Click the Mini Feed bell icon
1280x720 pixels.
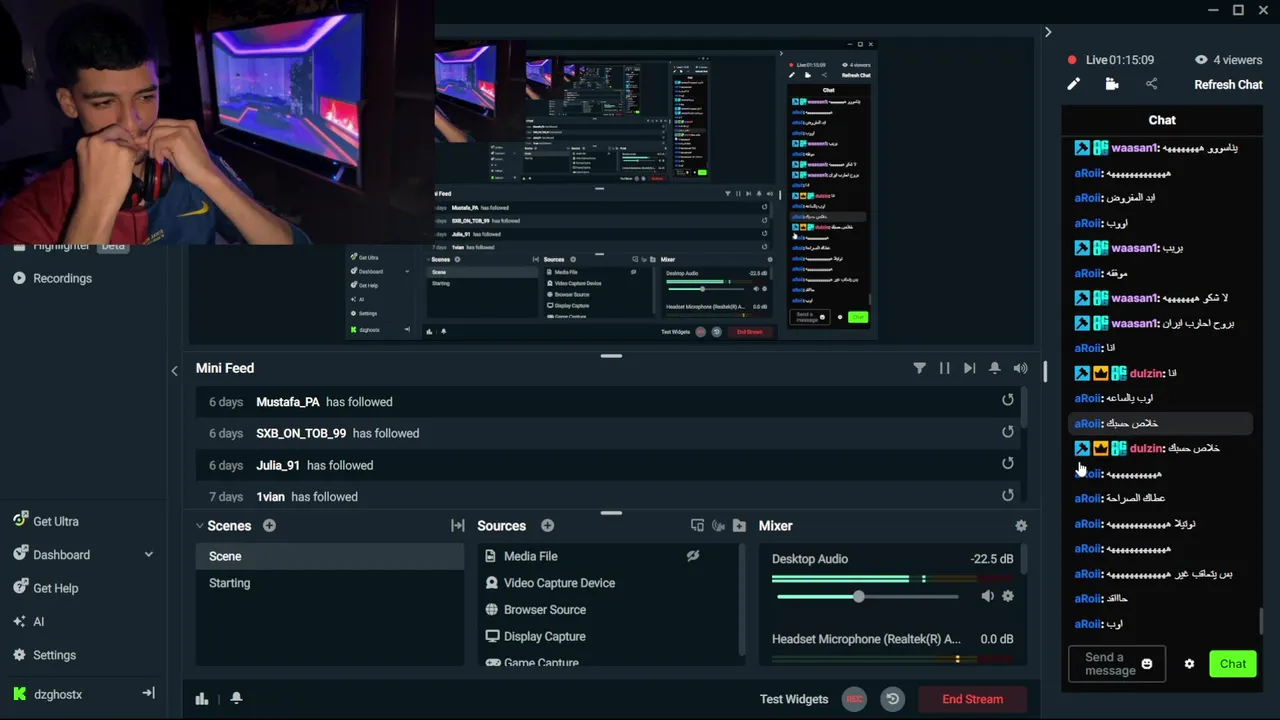[x=995, y=368]
